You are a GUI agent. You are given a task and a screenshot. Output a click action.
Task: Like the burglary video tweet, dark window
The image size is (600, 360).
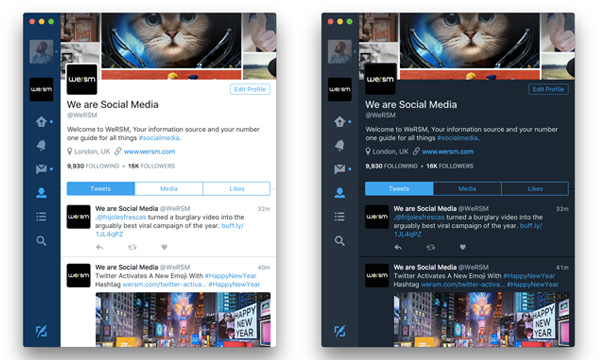click(x=463, y=247)
